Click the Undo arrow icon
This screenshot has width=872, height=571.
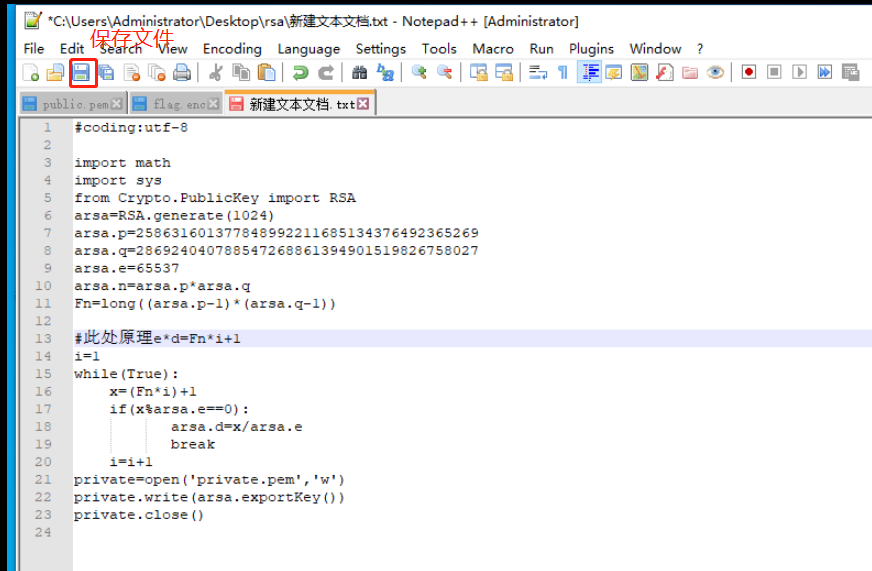click(300, 72)
